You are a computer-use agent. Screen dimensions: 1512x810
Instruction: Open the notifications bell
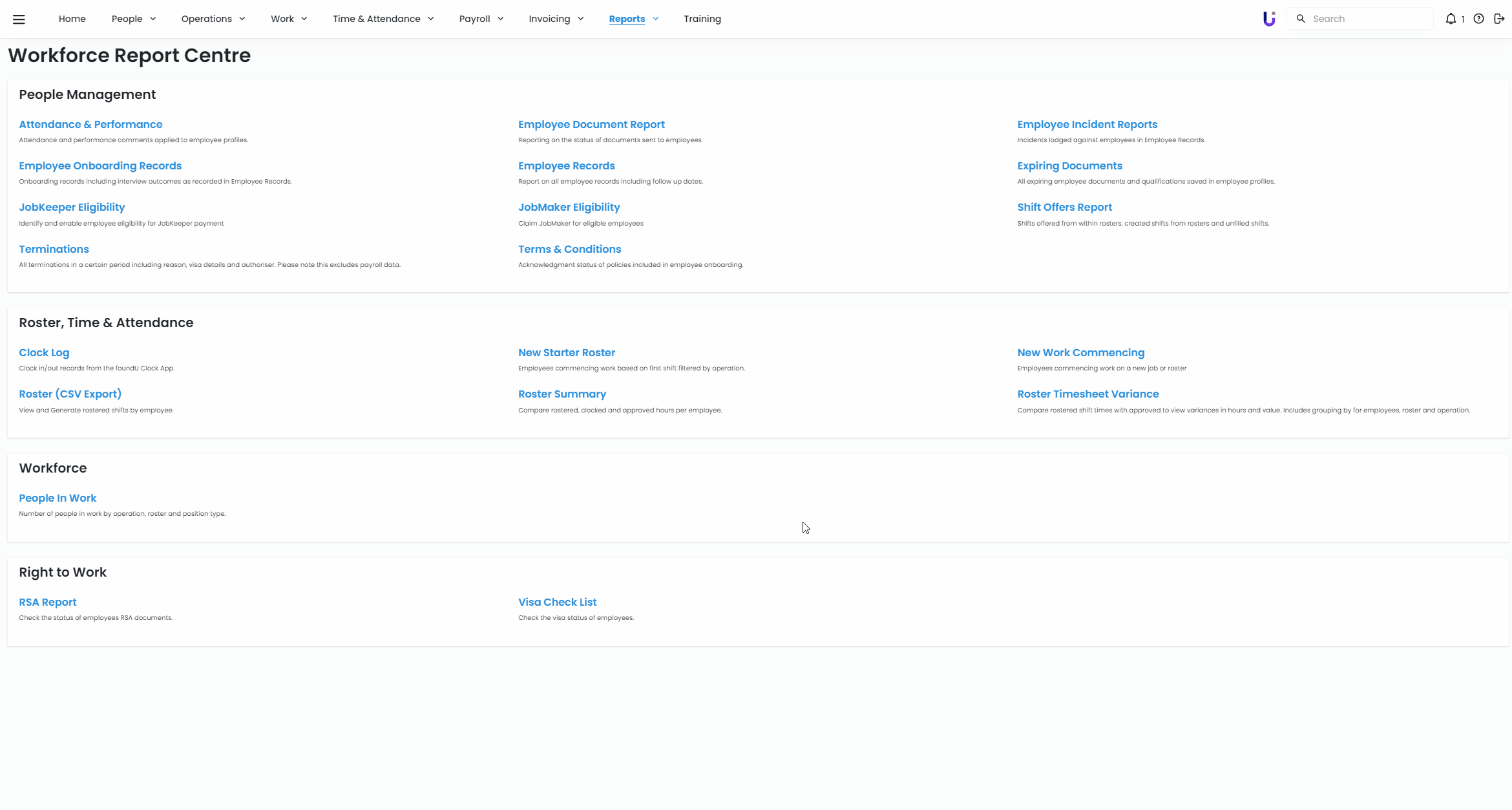(1451, 19)
